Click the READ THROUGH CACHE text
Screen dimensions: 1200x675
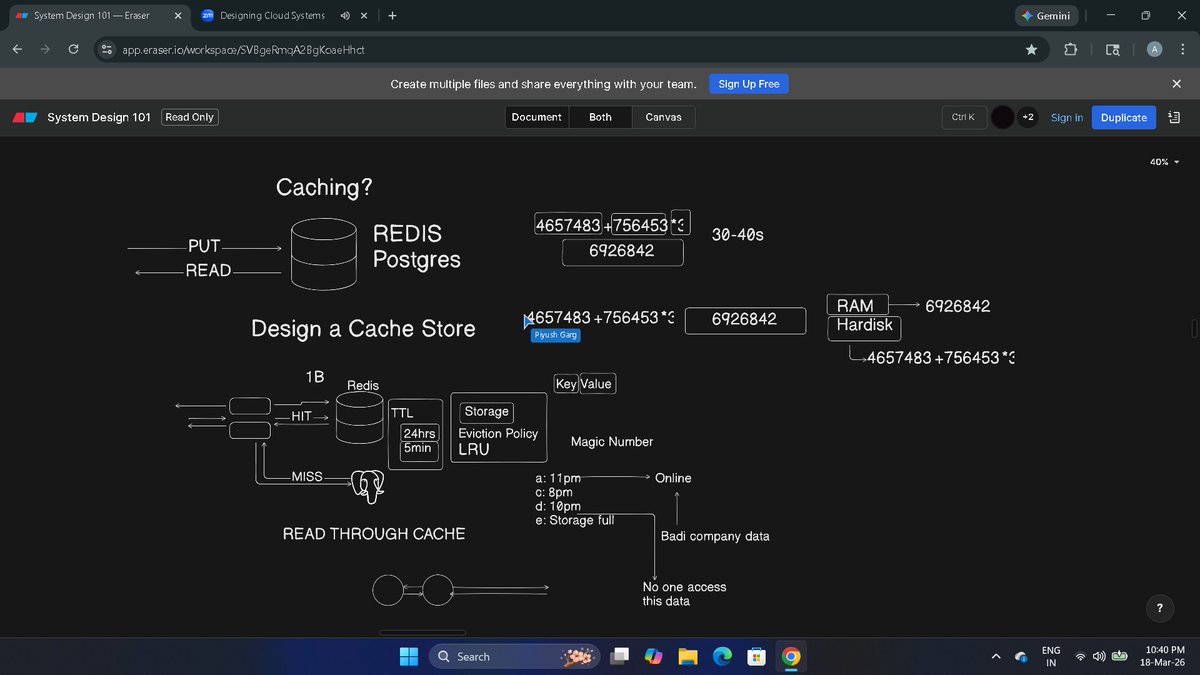point(374,534)
